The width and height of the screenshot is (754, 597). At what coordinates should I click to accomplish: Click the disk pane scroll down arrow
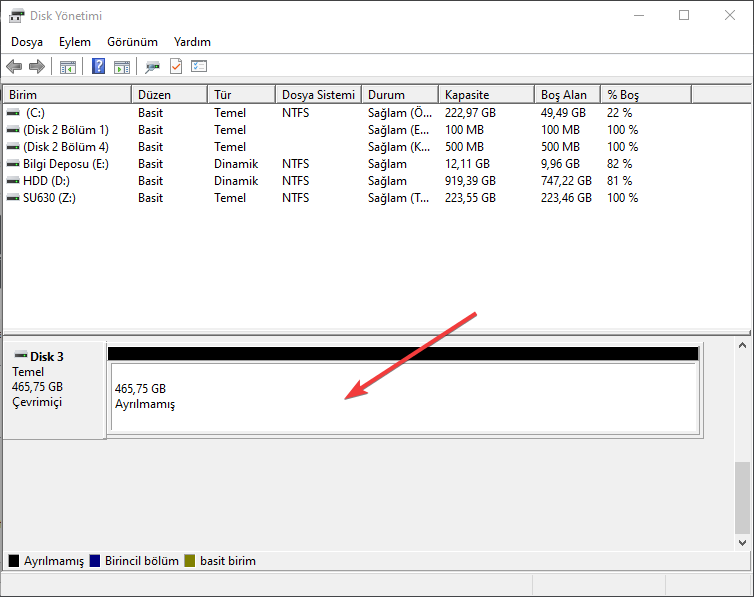742,543
